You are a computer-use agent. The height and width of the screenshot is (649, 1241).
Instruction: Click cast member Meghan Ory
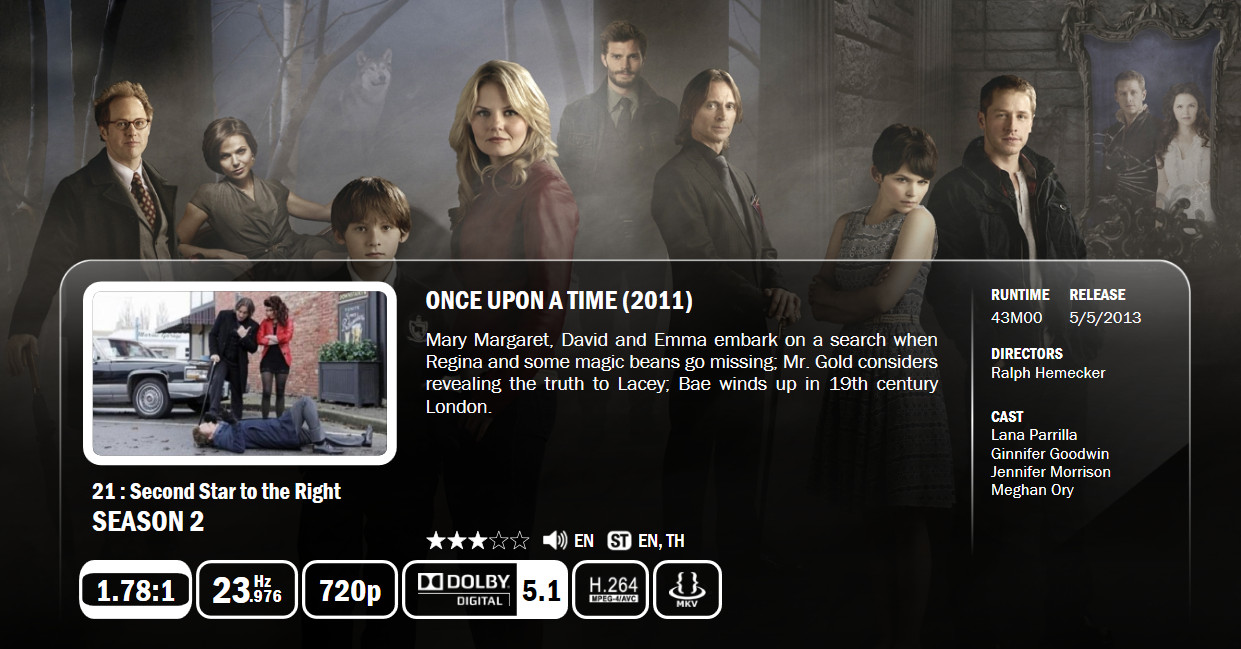pos(1032,490)
